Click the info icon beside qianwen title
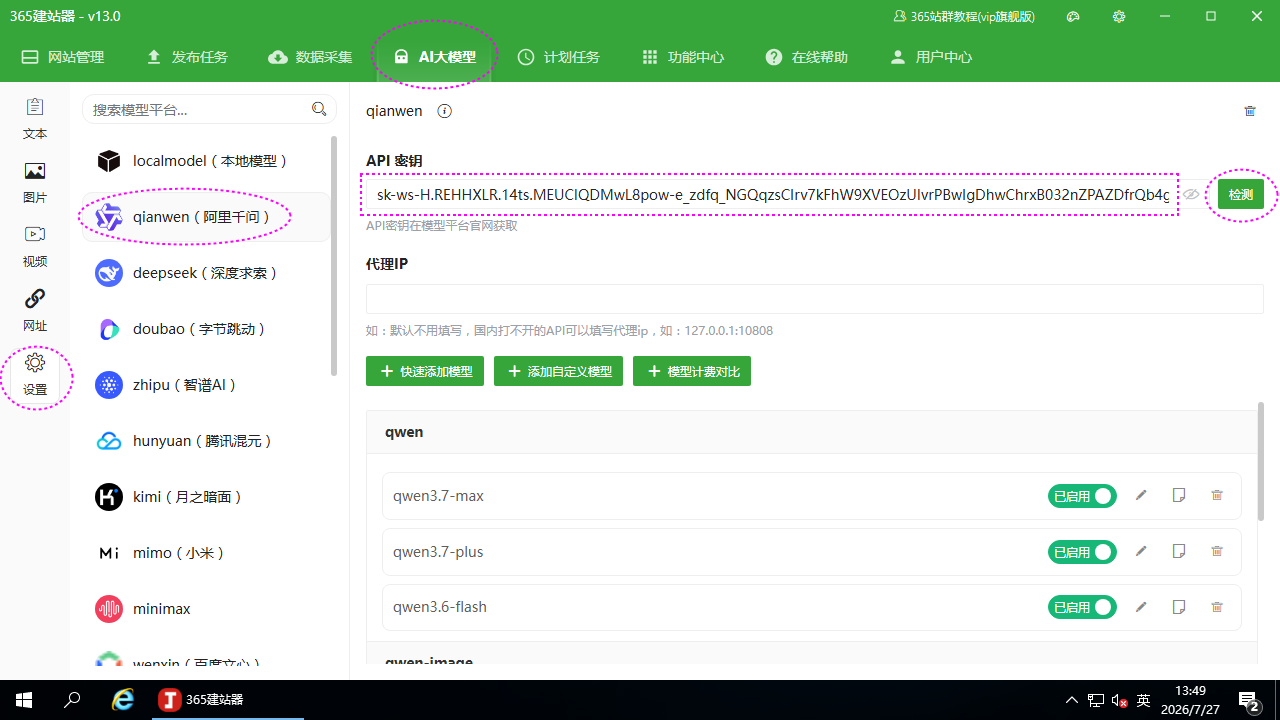This screenshot has width=1280, height=720. coord(445,111)
